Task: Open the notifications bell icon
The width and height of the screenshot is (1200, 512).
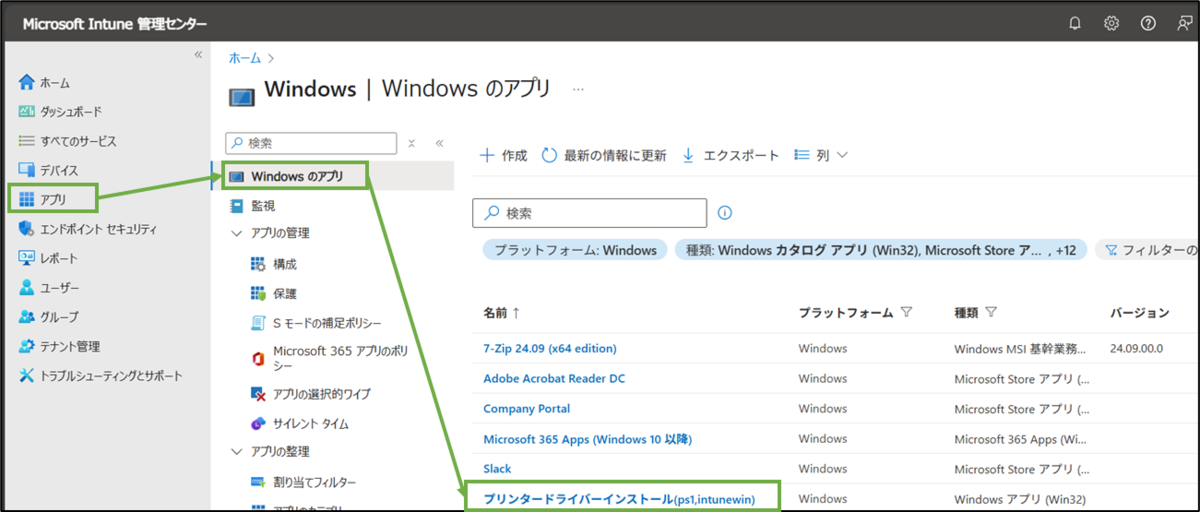Action: tap(1075, 23)
